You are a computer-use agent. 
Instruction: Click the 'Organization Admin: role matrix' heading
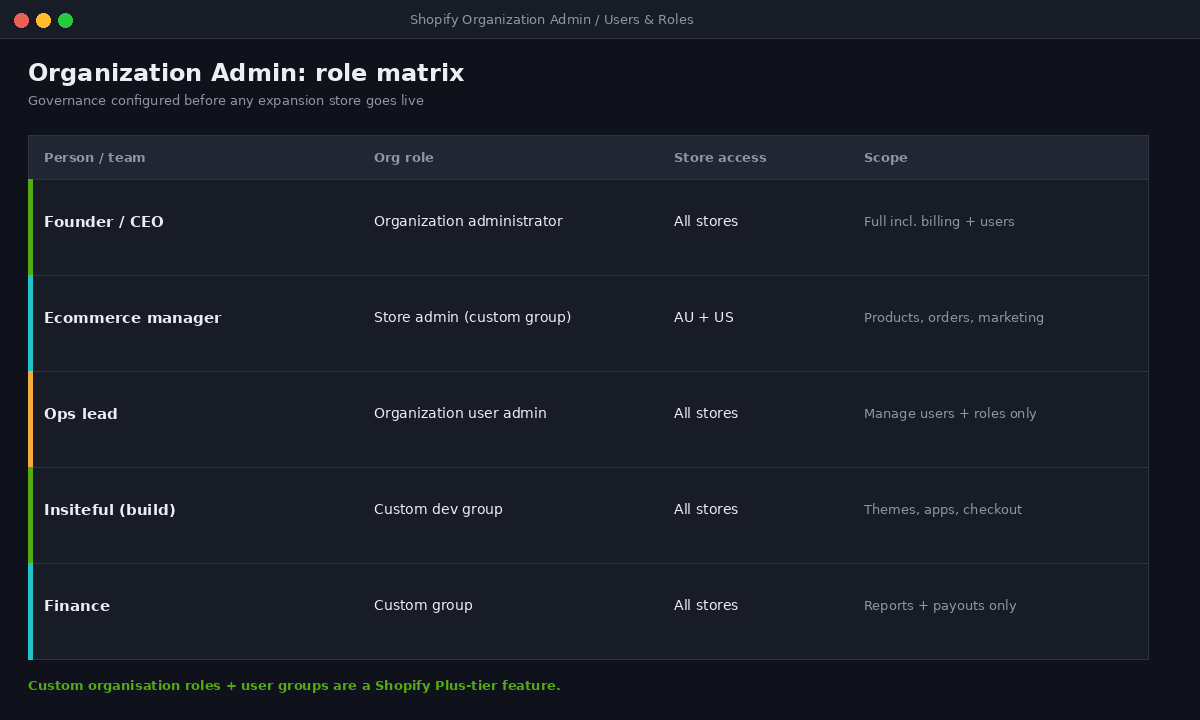click(246, 73)
